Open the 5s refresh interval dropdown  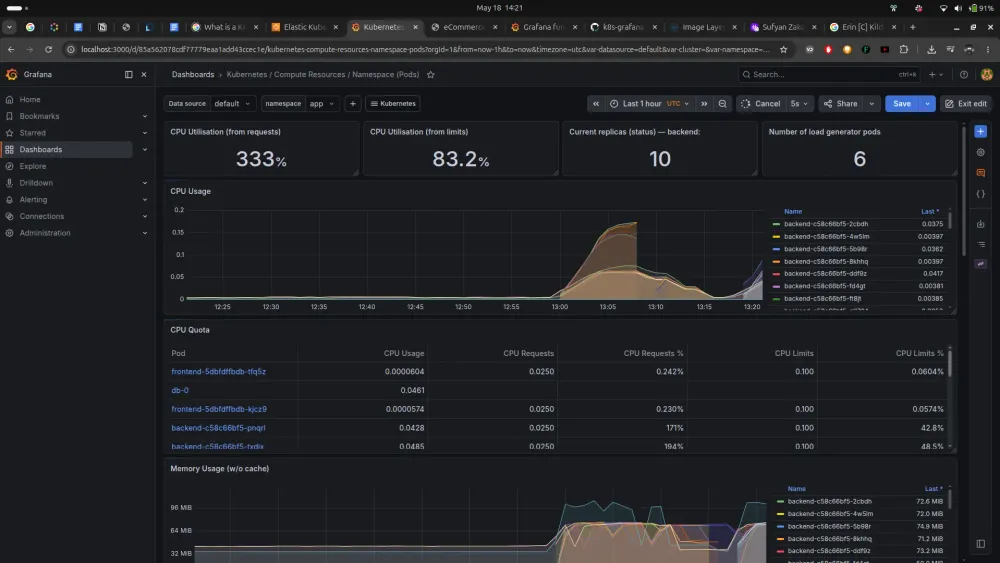(799, 103)
